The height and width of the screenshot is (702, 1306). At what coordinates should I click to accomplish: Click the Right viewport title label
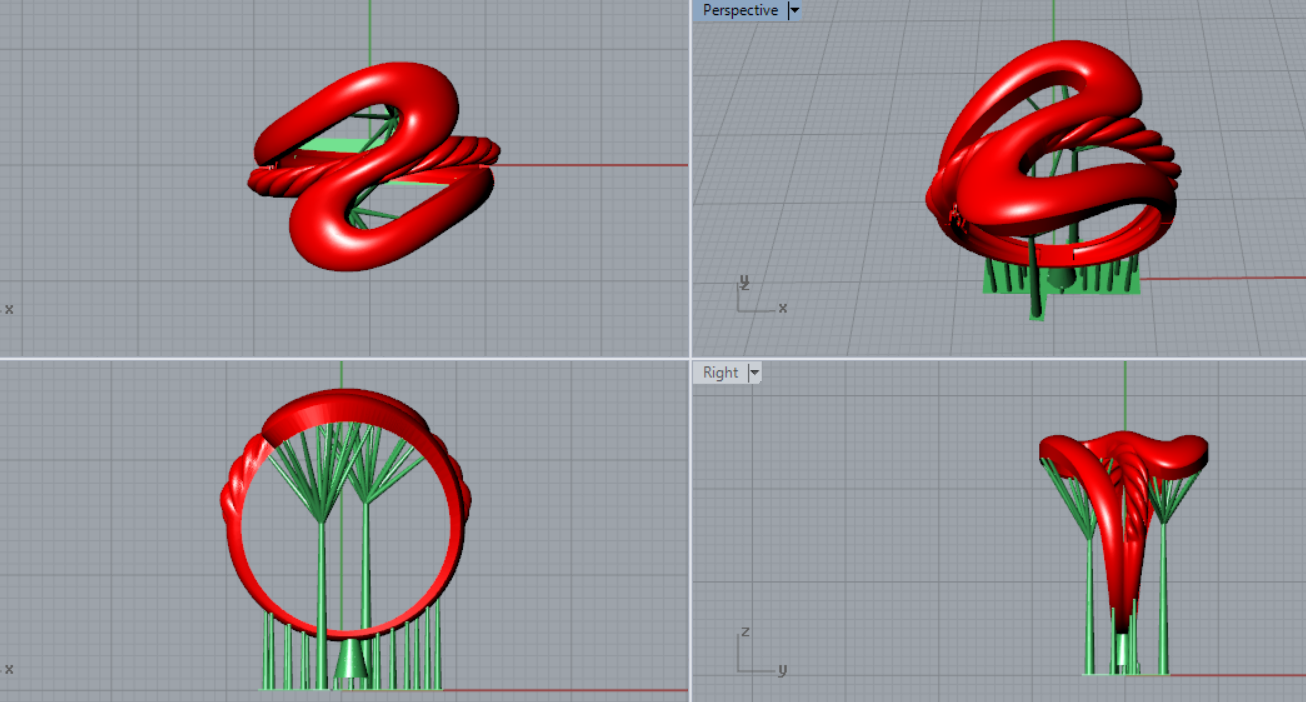(720, 373)
